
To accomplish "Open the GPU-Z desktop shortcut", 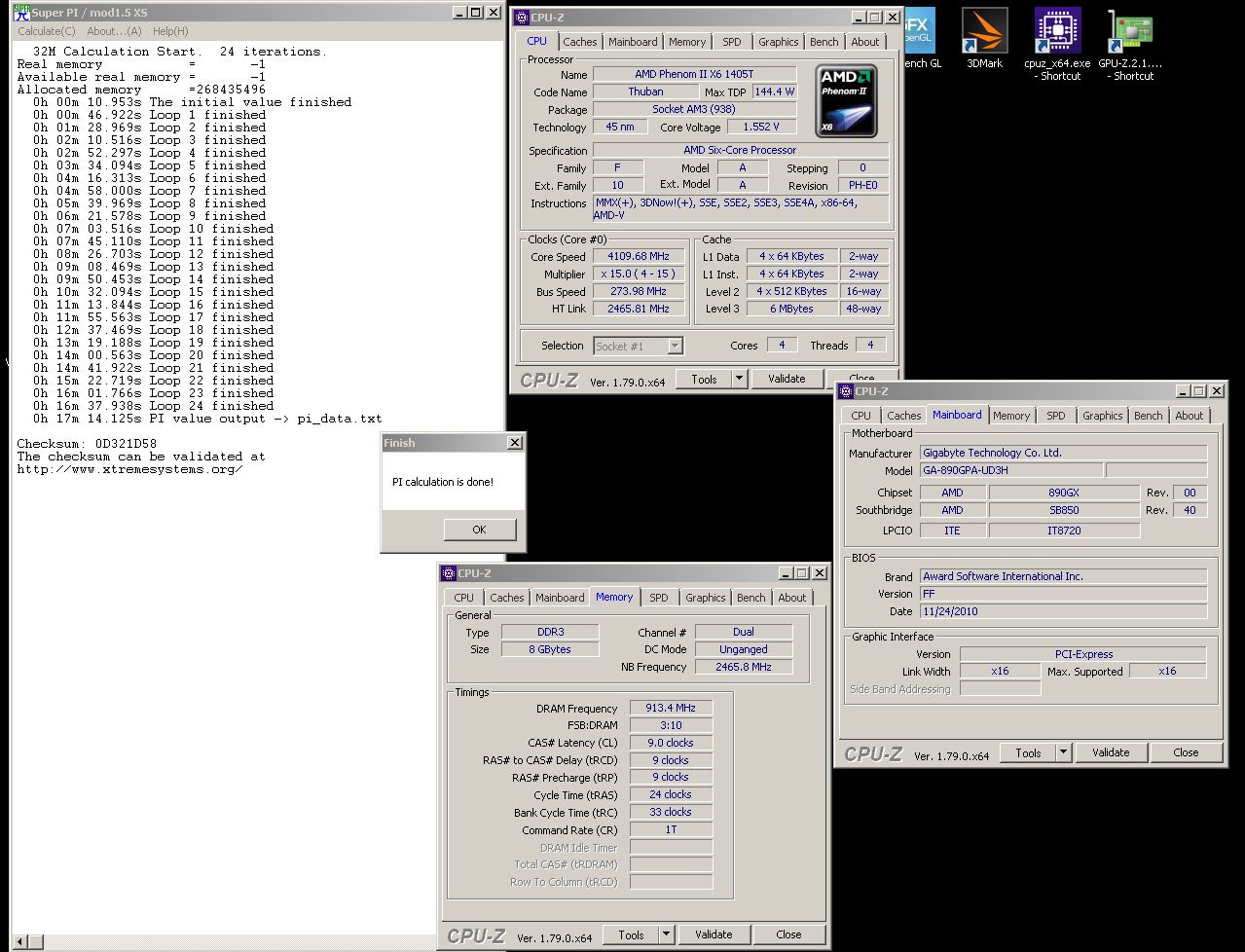I will click(1130, 44).
